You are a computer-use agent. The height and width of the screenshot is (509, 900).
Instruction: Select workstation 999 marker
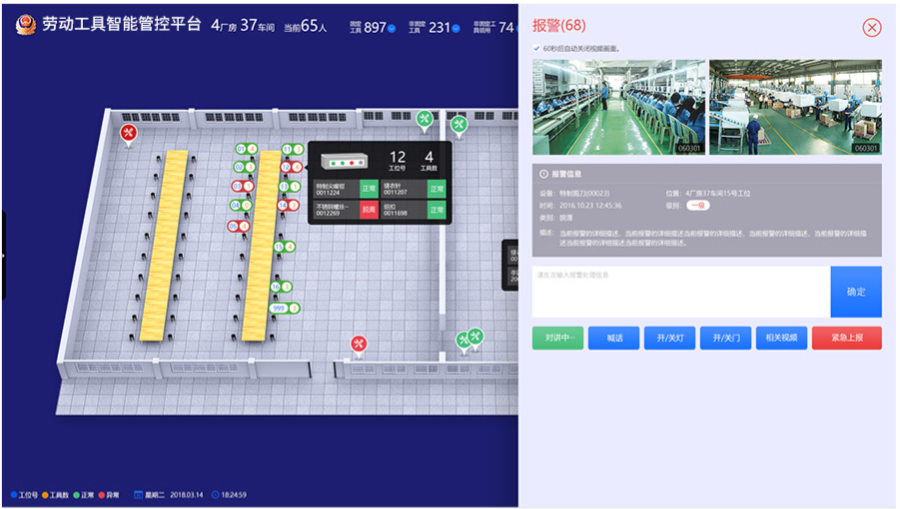tap(284, 309)
